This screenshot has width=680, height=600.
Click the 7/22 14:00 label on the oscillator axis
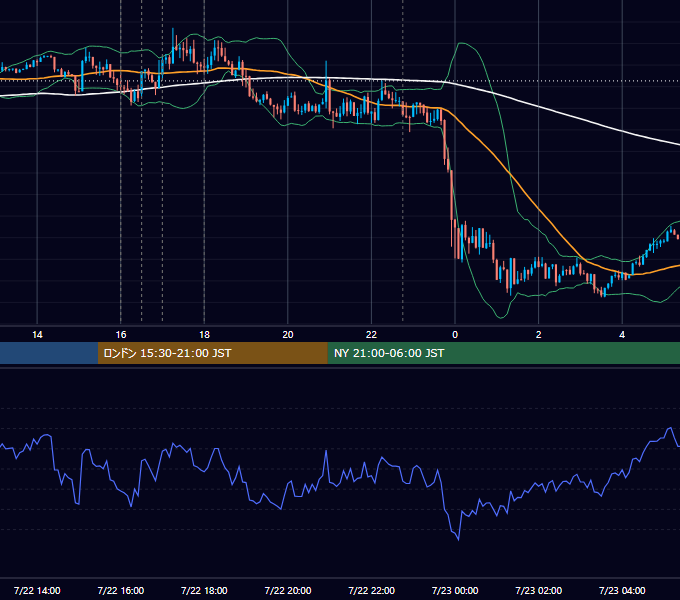[37, 590]
